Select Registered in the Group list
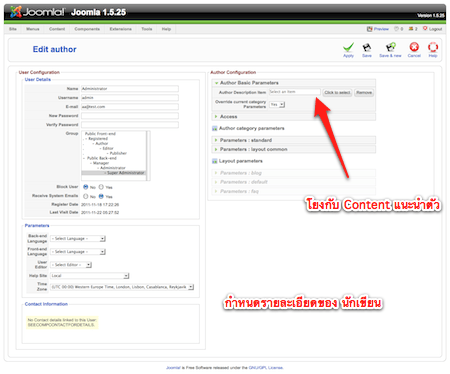 (98, 139)
